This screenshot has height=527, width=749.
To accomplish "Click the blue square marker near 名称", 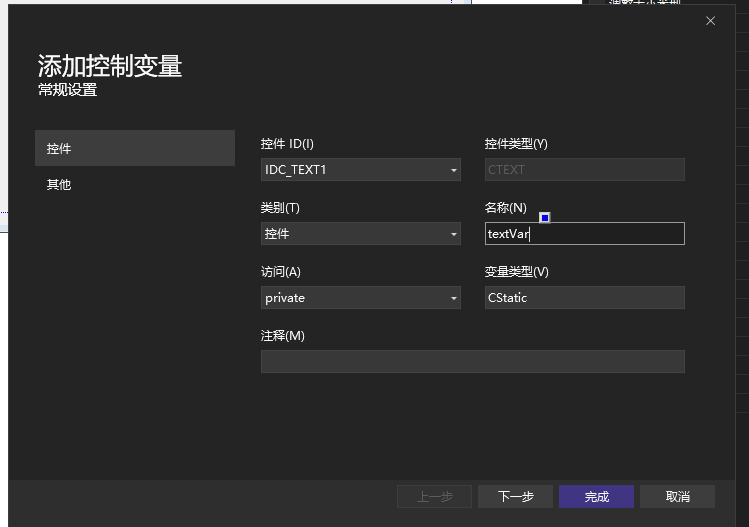I will (x=545, y=218).
